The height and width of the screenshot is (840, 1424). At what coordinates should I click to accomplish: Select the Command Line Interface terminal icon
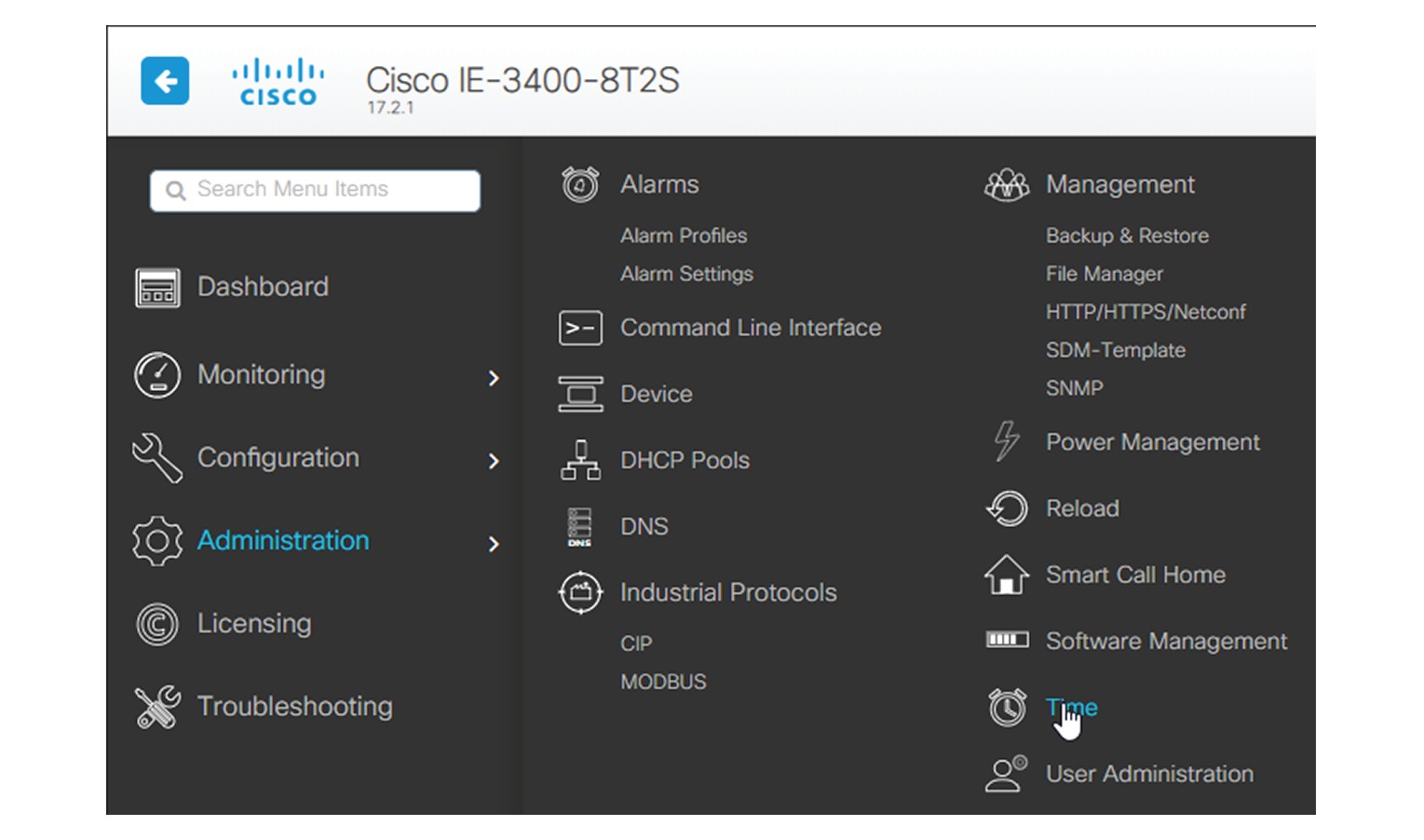tap(579, 328)
